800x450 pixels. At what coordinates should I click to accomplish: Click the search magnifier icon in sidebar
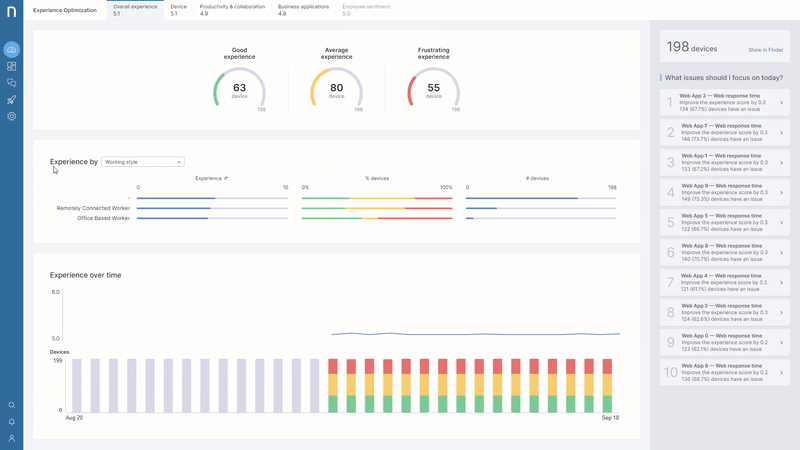(12, 405)
